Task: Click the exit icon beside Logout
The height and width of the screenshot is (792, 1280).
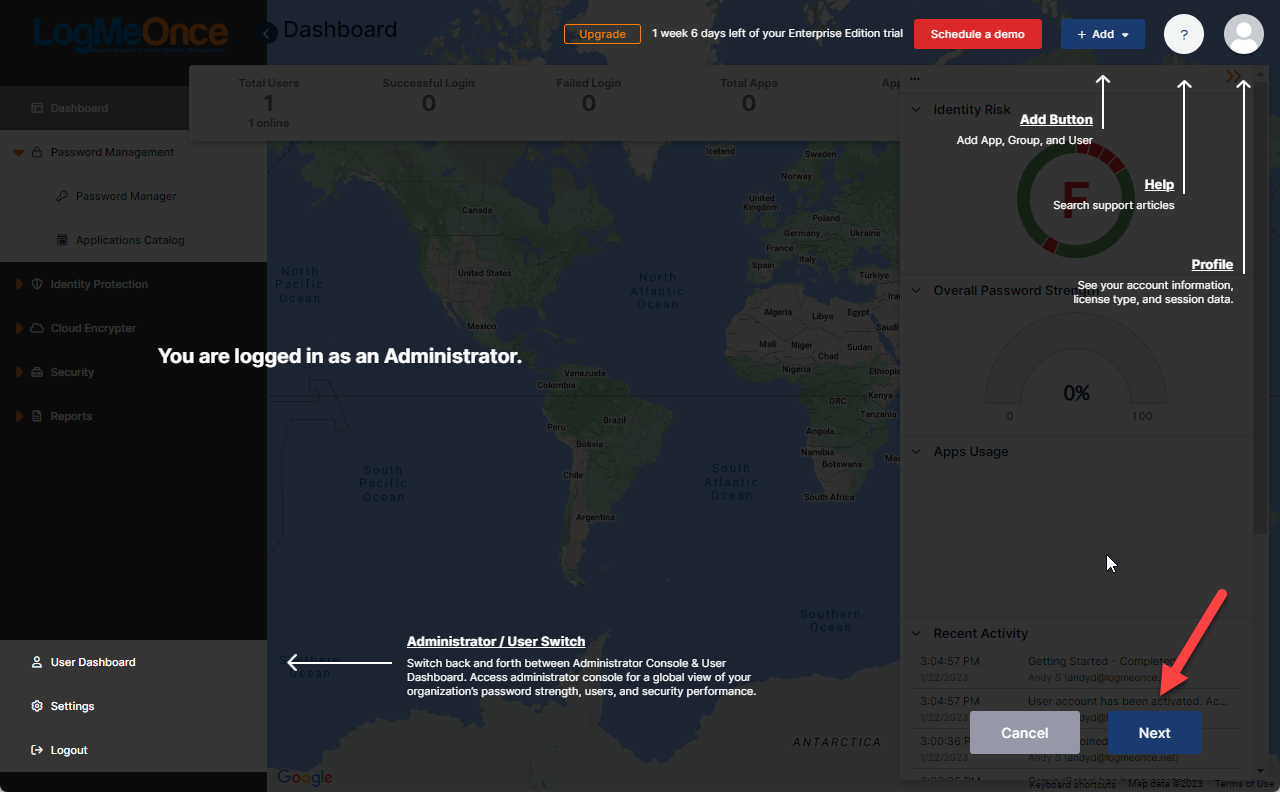Action: (x=37, y=750)
